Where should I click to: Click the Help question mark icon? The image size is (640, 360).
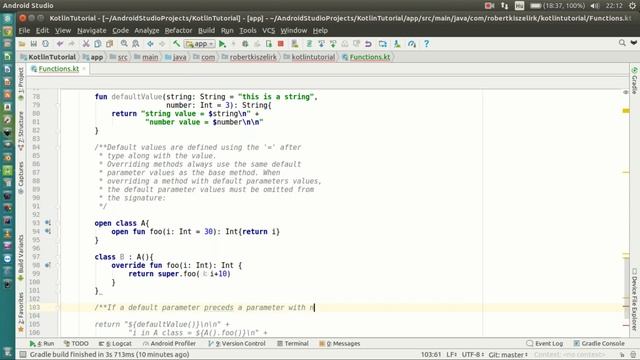[x=427, y=44]
